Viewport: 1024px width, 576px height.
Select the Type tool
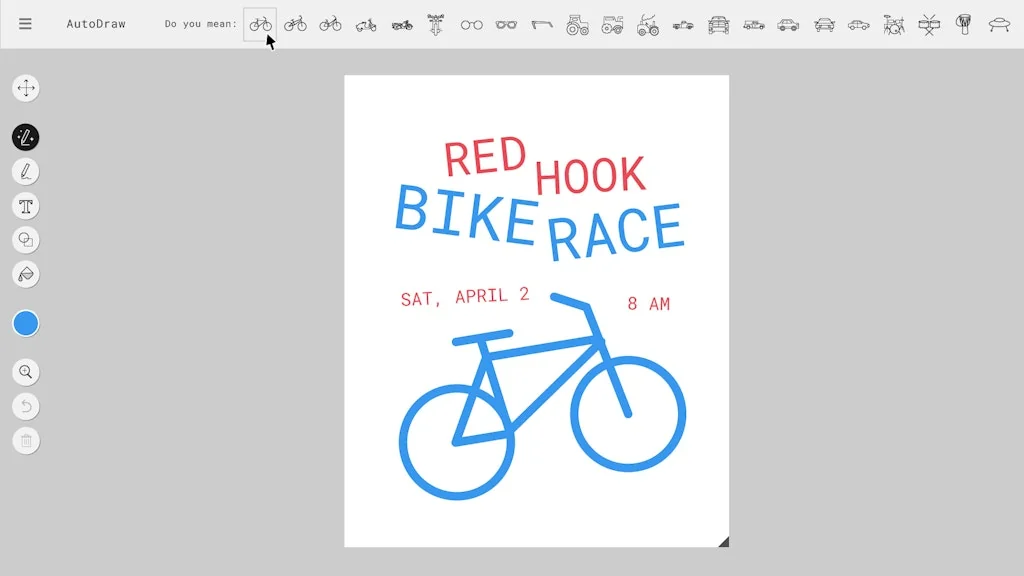[26, 205]
